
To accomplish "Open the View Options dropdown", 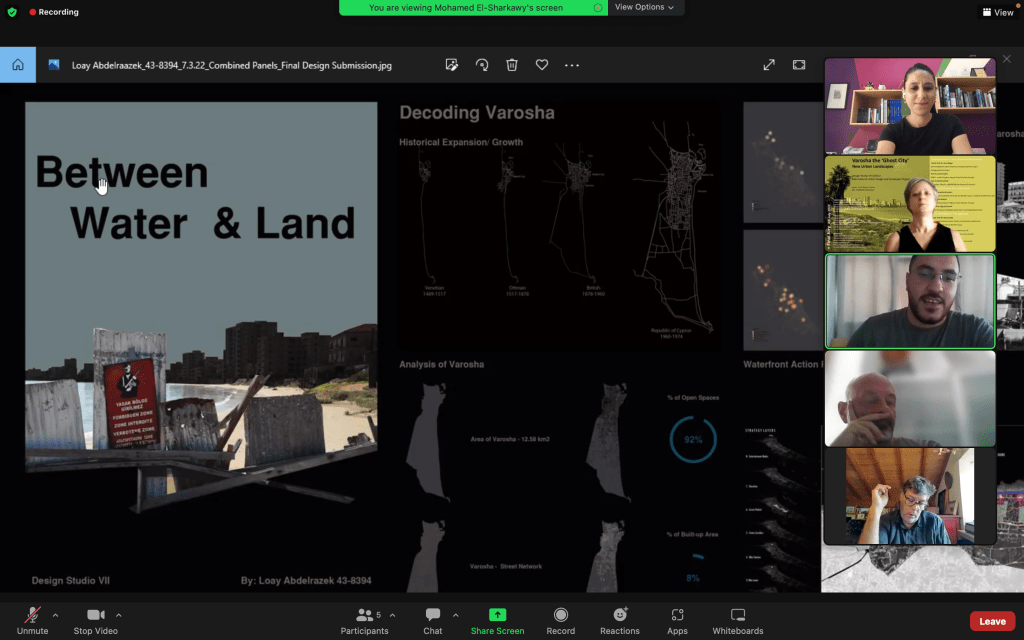I will point(644,7).
